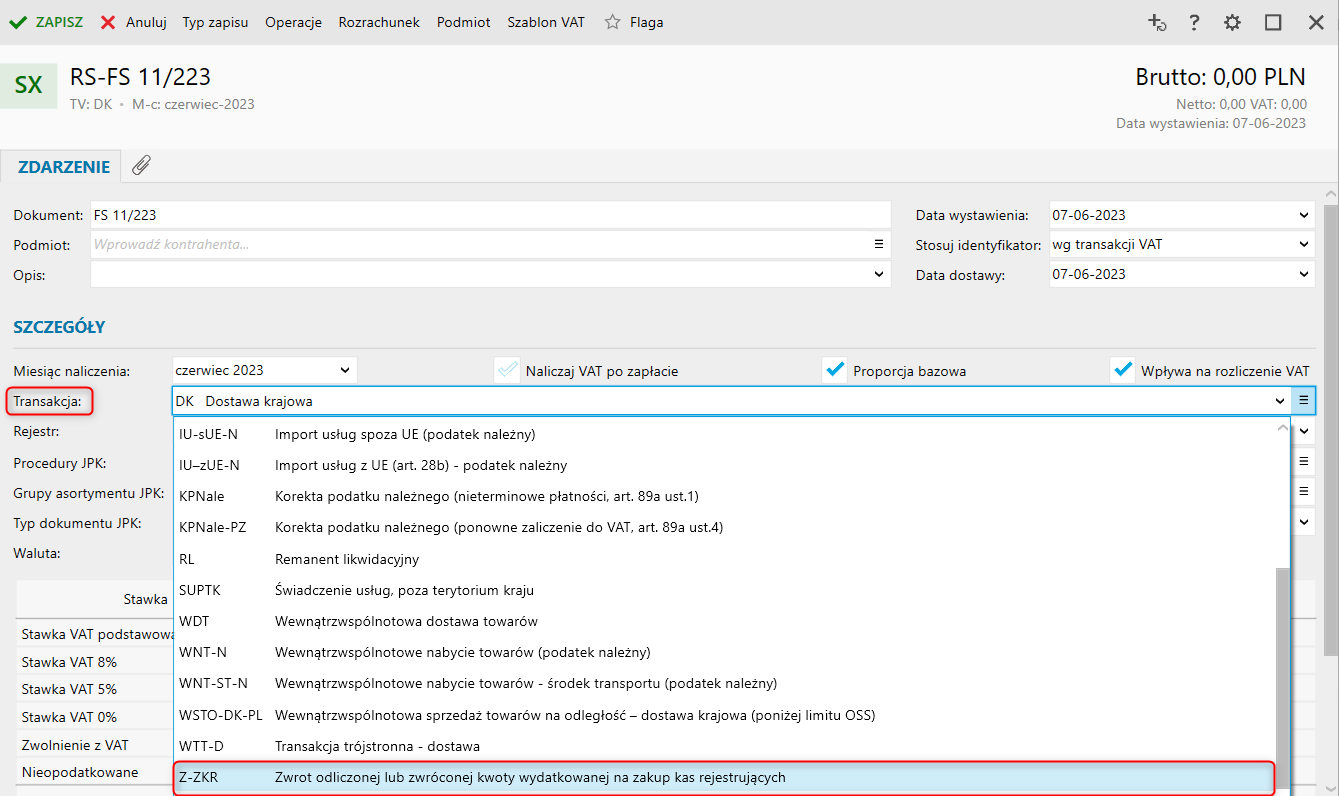This screenshot has width=1339, height=796.
Task: Click the add-plus icon in top right
Action: (1157, 22)
